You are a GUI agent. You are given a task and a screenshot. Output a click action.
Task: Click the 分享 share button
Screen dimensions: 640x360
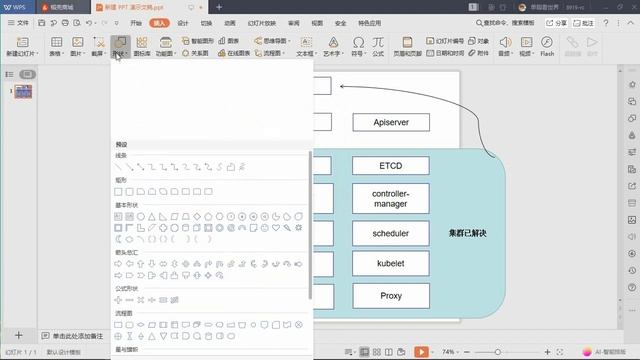[556, 23]
